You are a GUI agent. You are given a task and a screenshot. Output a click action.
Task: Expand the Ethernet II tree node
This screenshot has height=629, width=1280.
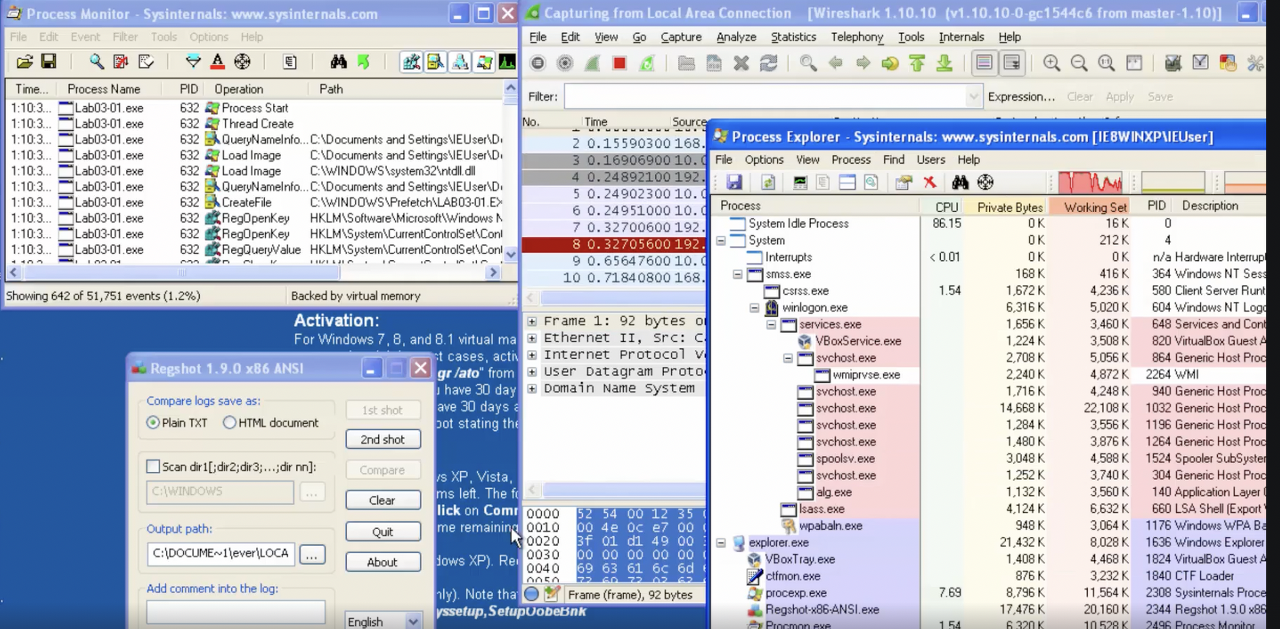click(x=532, y=338)
